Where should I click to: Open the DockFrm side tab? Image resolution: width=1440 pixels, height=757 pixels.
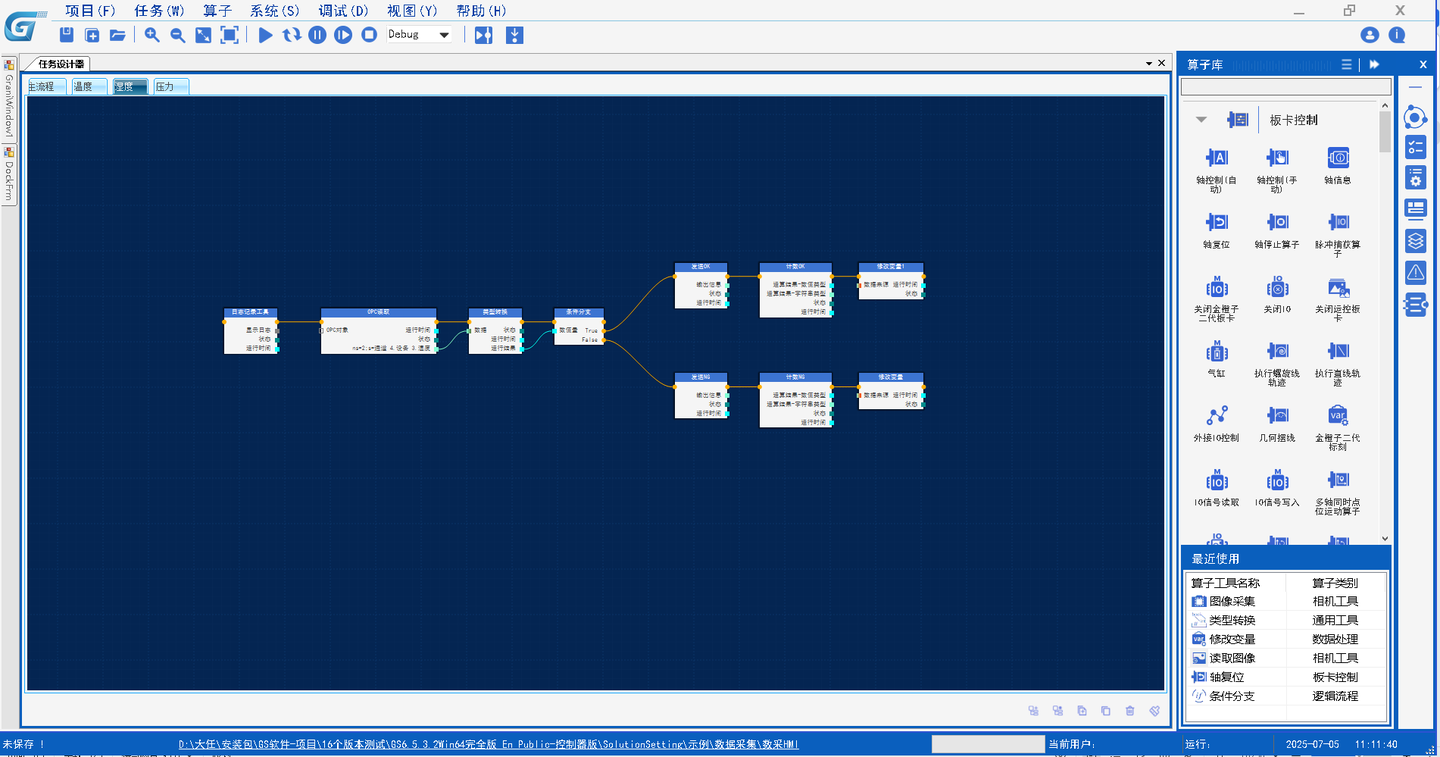tap(9, 174)
